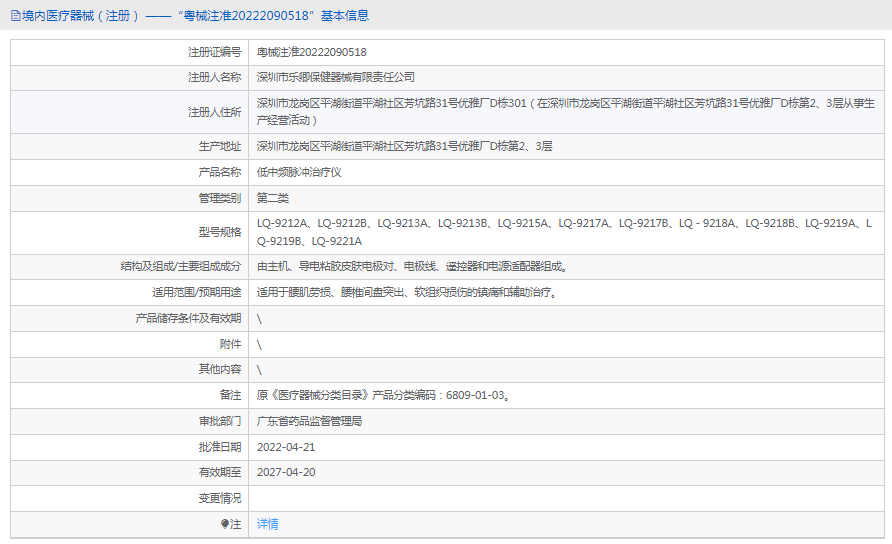Select approving authority 广东省药品监督管理局
892x544 pixels.
point(309,421)
